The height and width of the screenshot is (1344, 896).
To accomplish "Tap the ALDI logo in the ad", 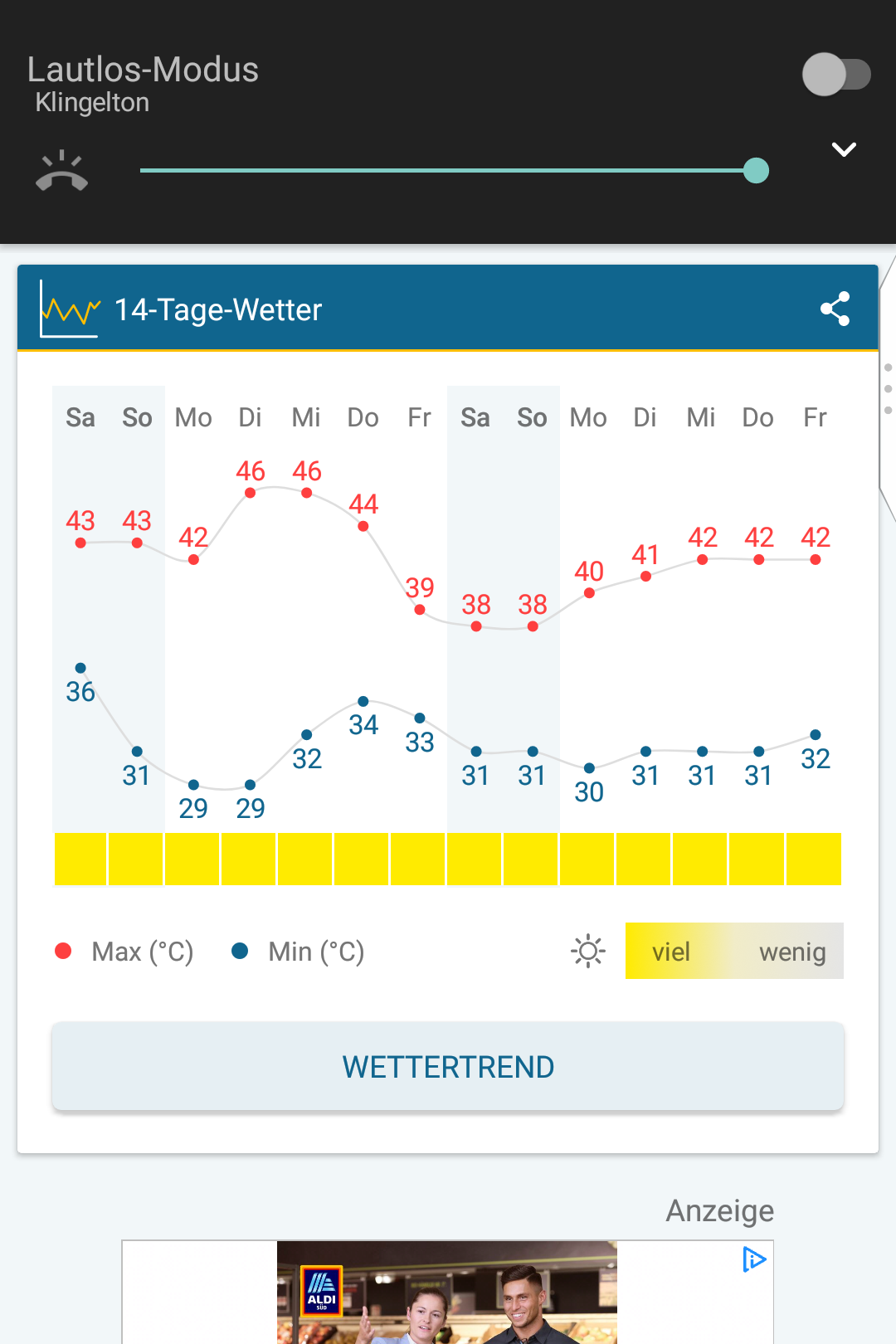I will pos(322,1290).
